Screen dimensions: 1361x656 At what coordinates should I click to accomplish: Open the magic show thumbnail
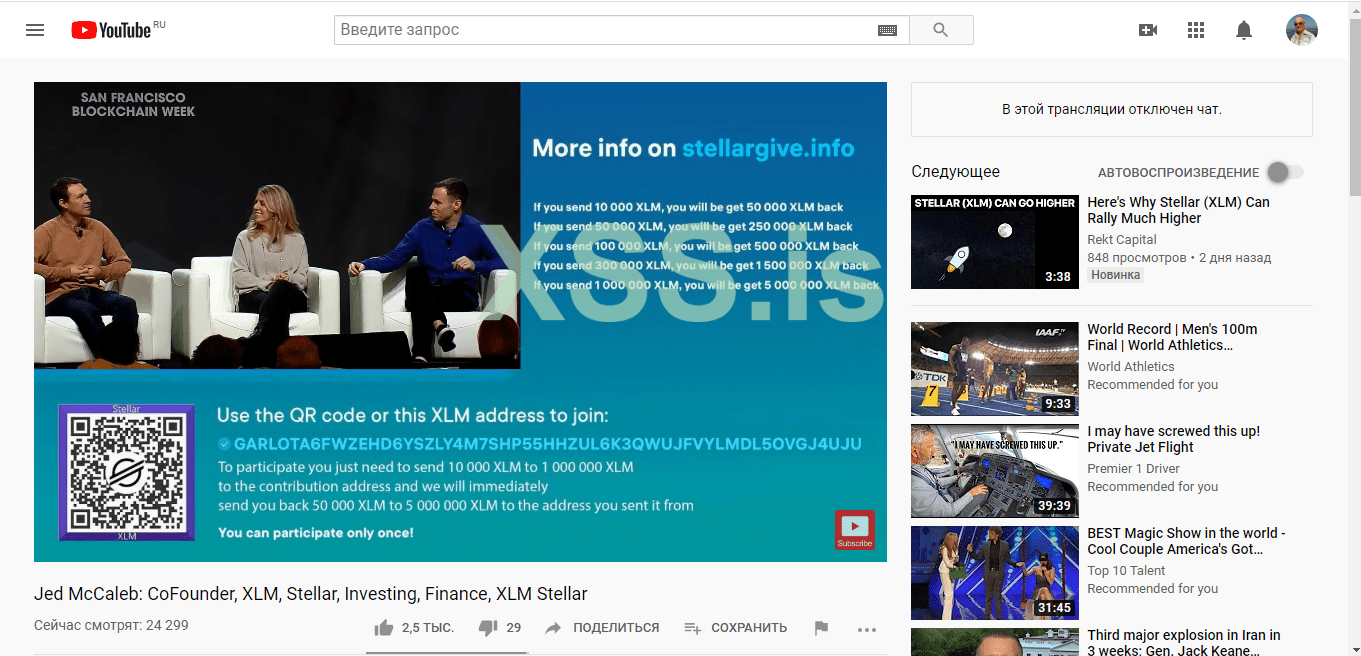click(995, 573)
